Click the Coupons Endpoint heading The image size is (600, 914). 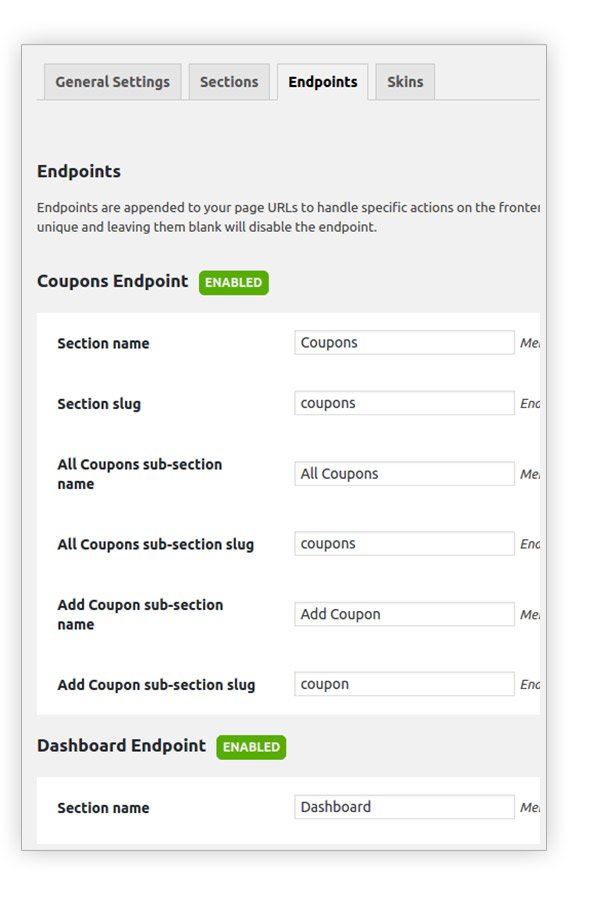coord(110,283)
